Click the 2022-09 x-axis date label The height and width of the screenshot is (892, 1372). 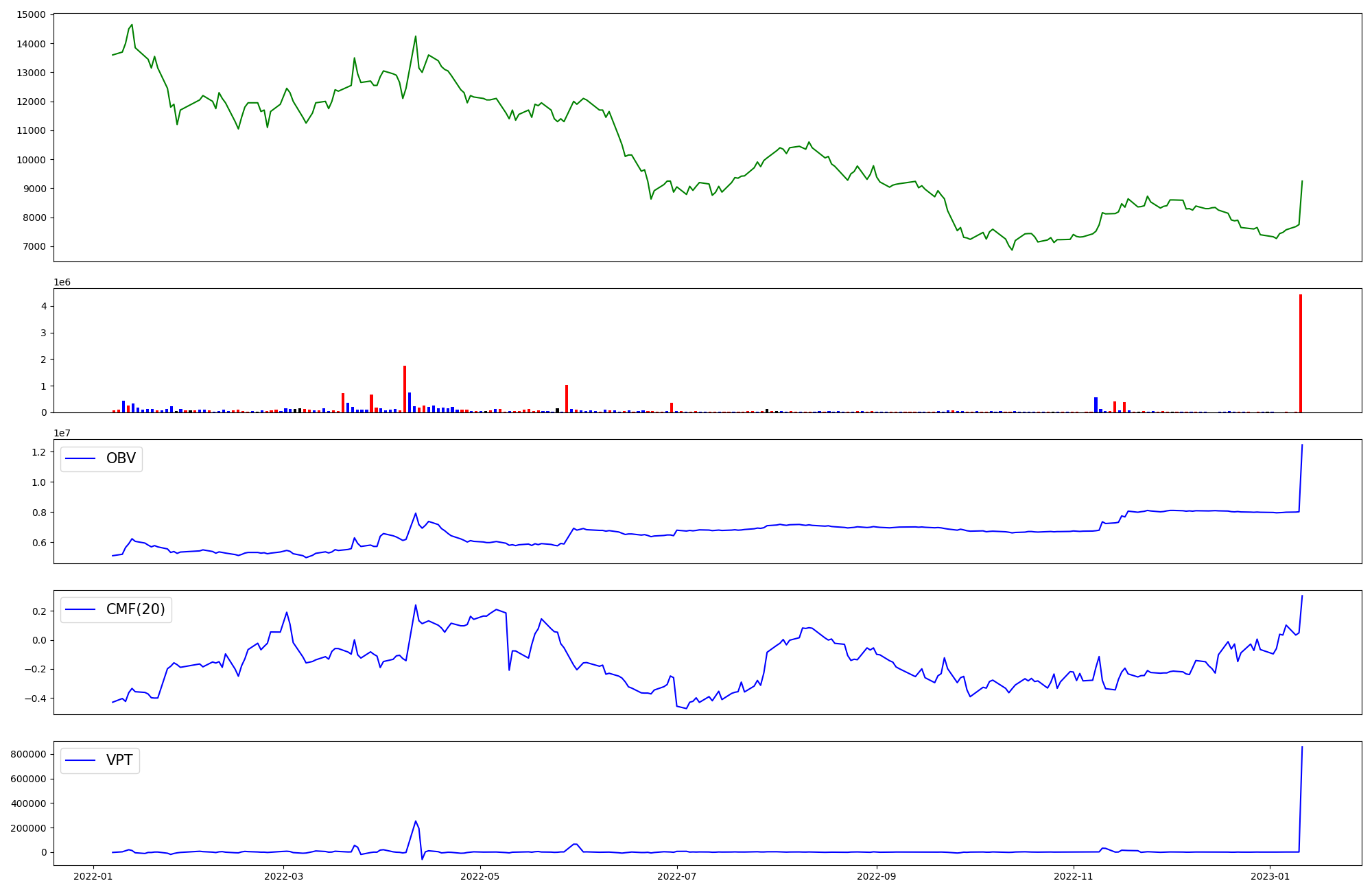click(877, 876)
